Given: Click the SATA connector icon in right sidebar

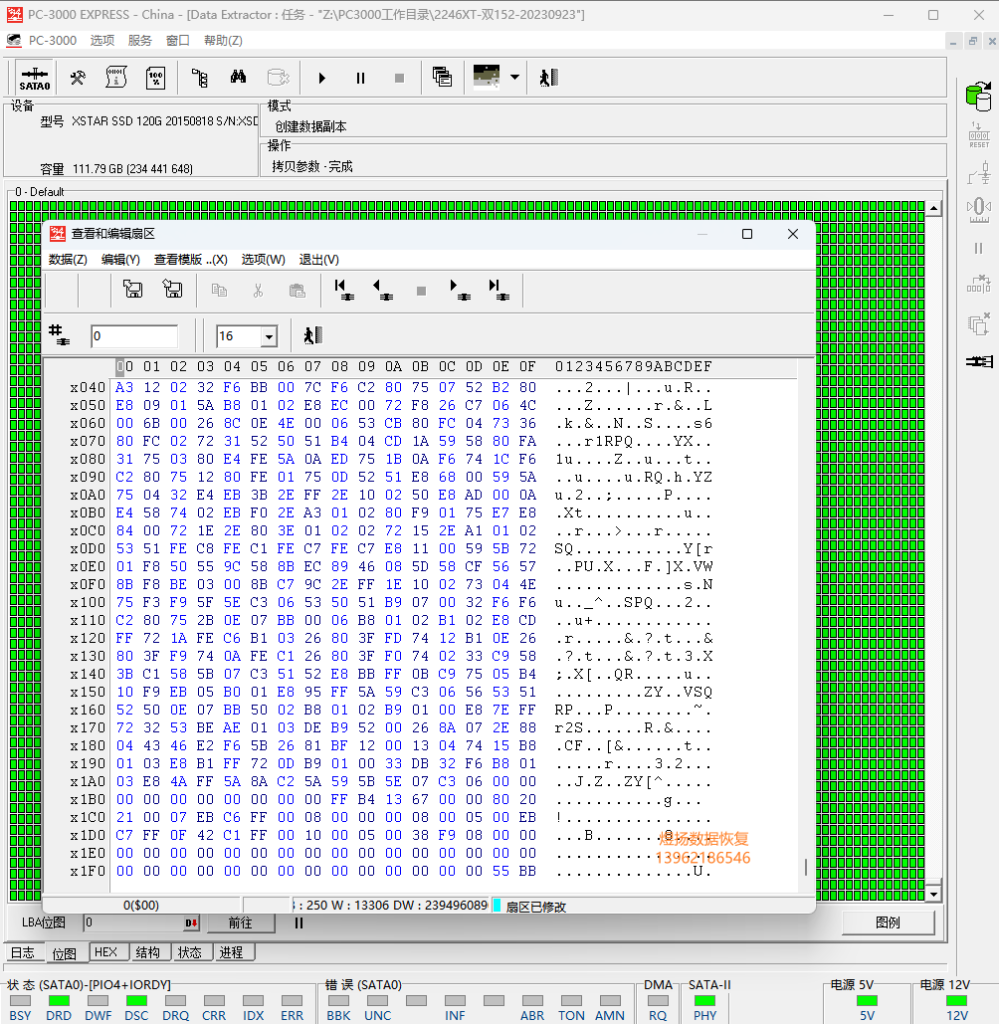Looking at the screenshot, I should [979, 361].
